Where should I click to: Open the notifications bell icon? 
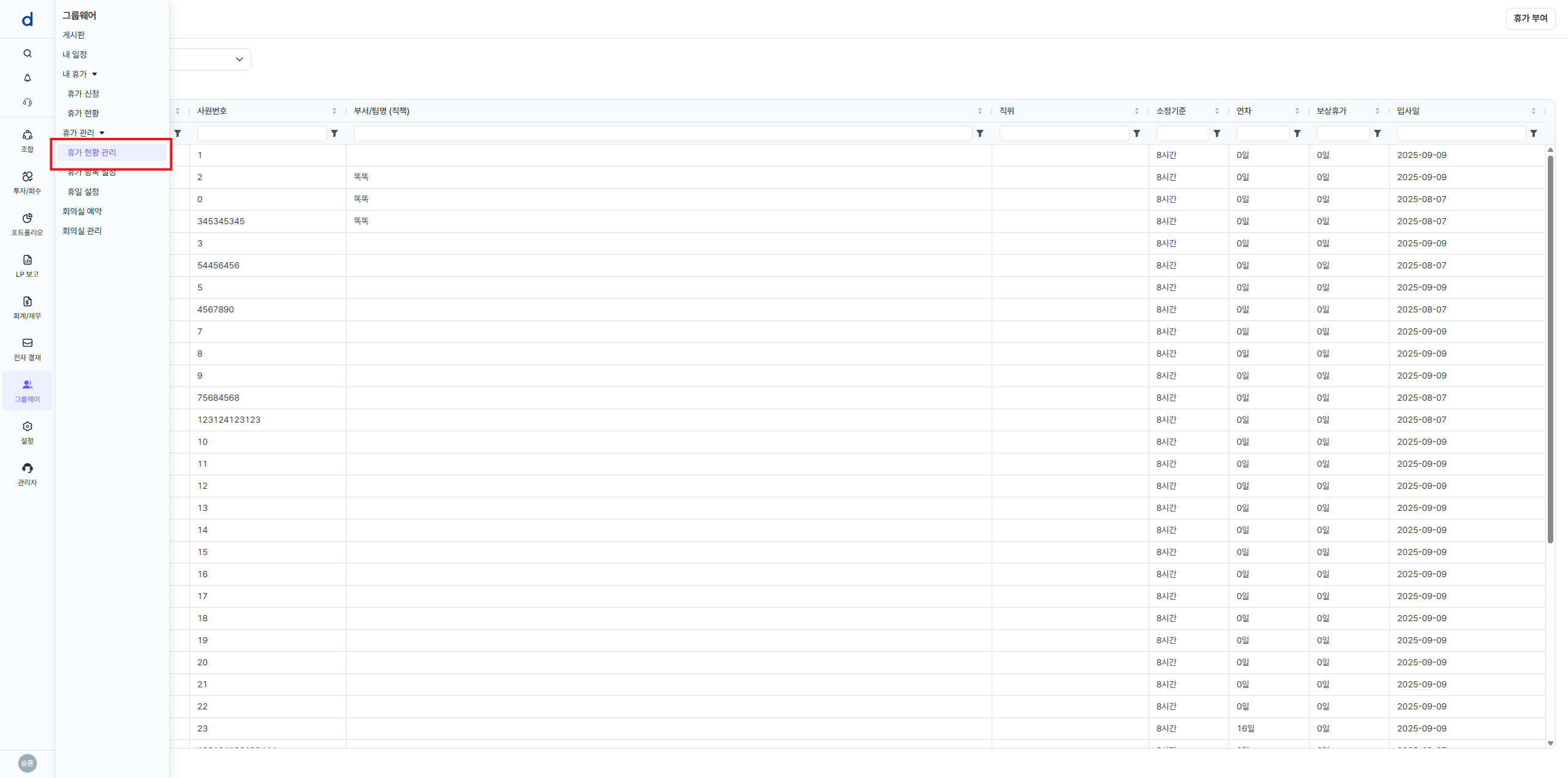28,78
